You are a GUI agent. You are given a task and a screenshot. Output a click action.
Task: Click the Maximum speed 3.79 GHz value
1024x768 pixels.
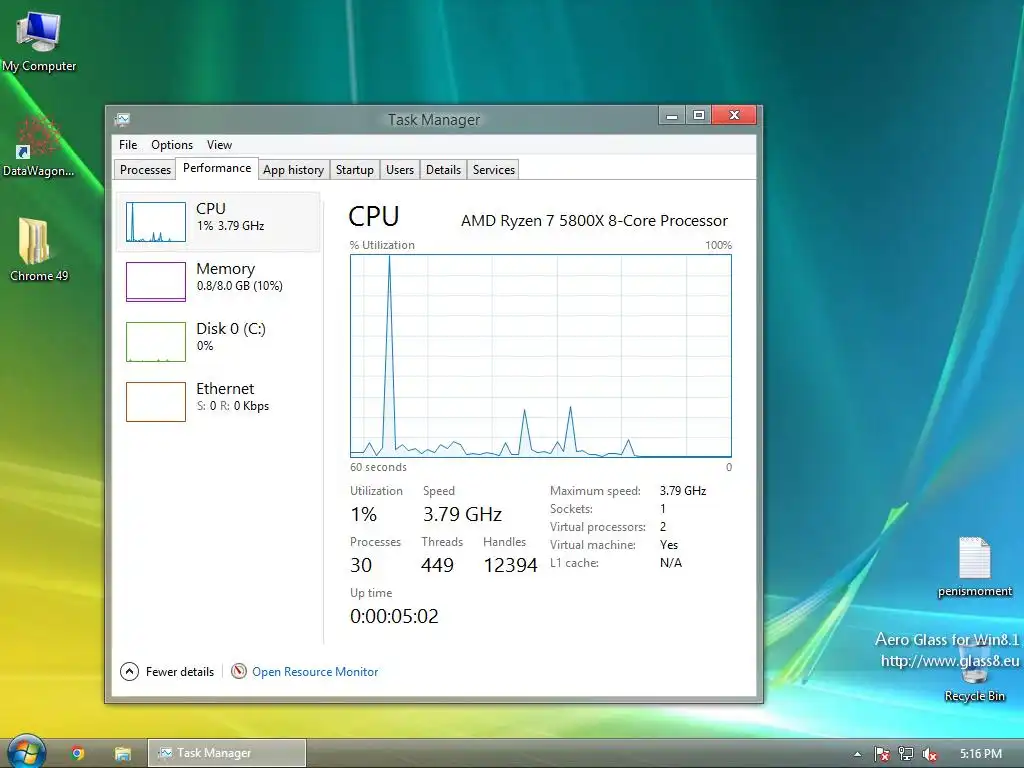(x=683, y=490)
